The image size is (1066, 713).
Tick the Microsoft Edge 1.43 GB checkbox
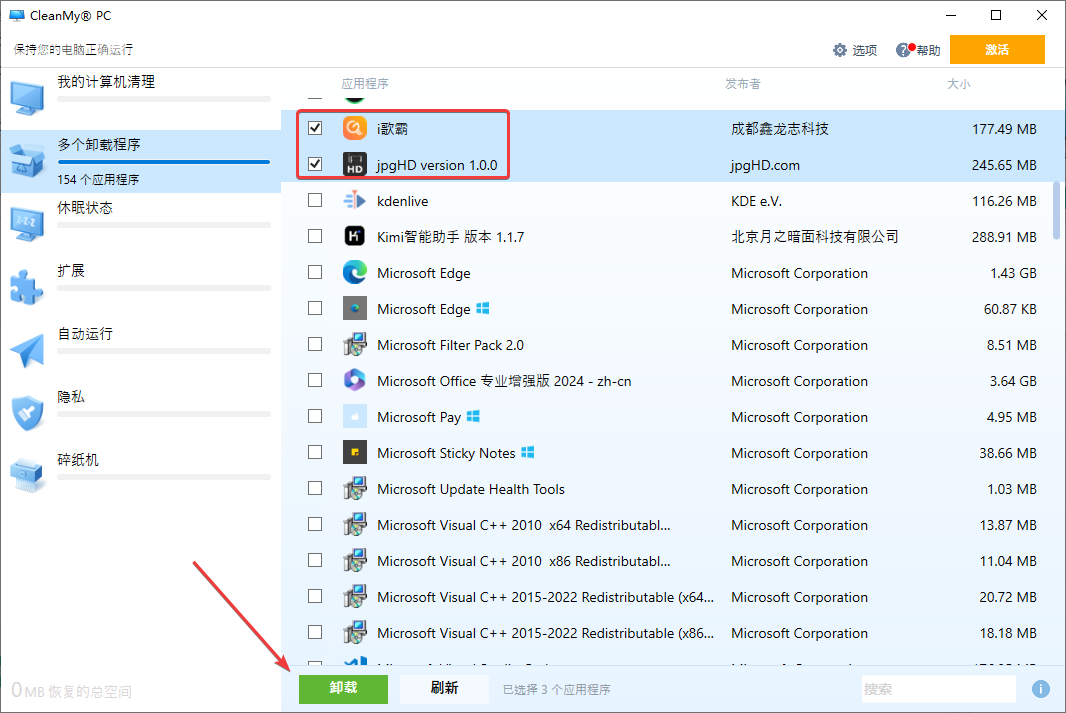pos(315,272)
